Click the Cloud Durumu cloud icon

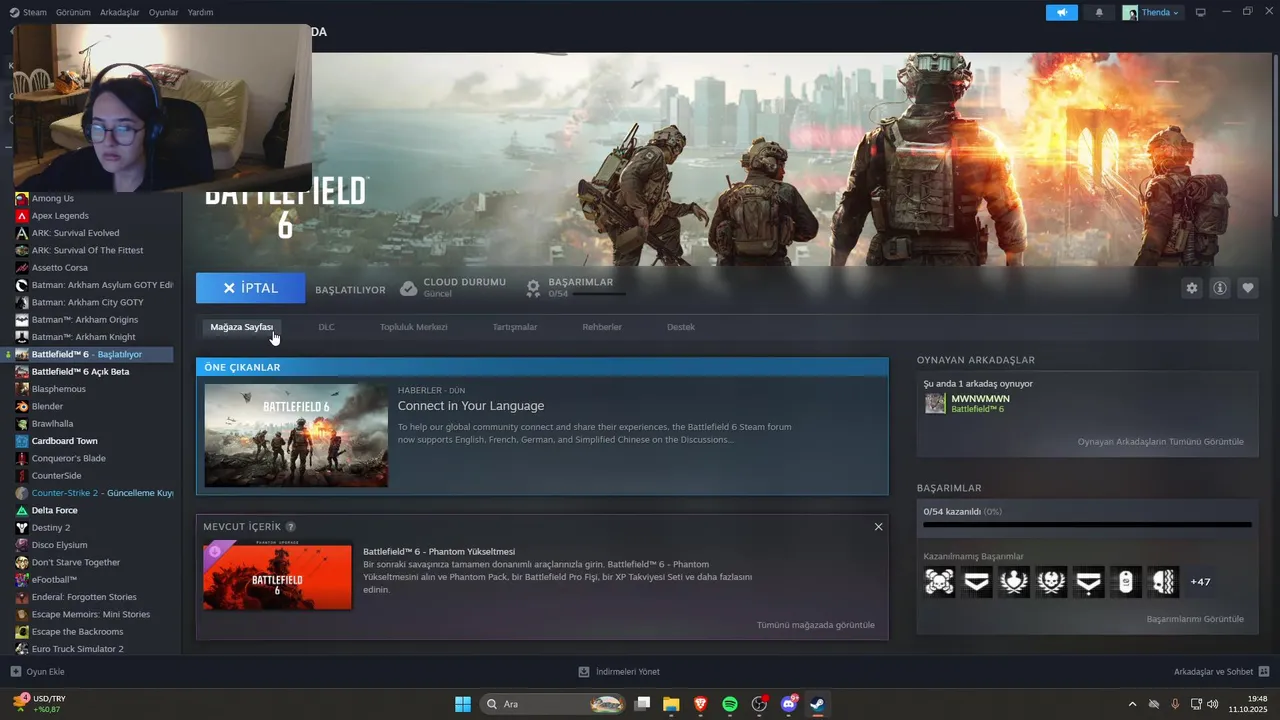408,288
